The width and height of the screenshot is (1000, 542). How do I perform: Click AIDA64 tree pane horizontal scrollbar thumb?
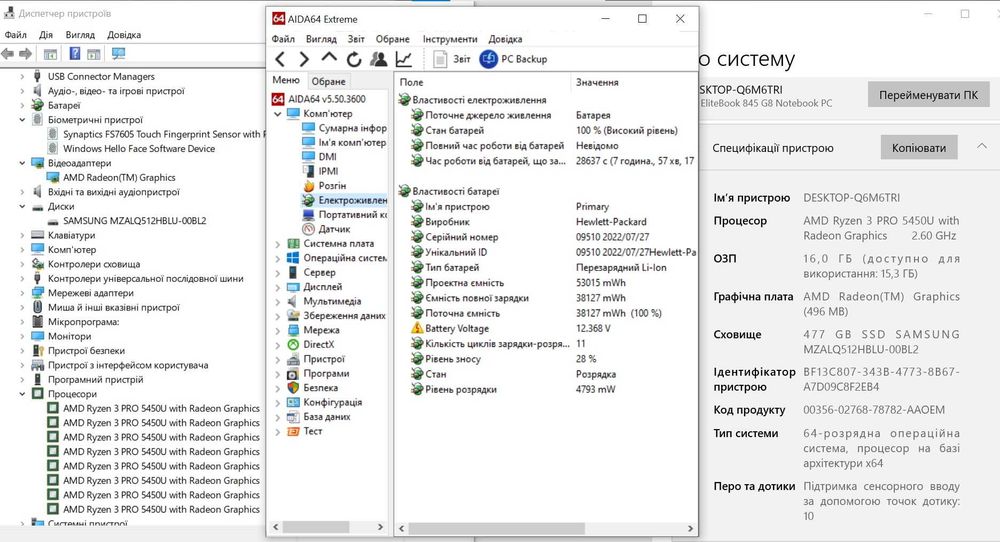click(316, 527)
